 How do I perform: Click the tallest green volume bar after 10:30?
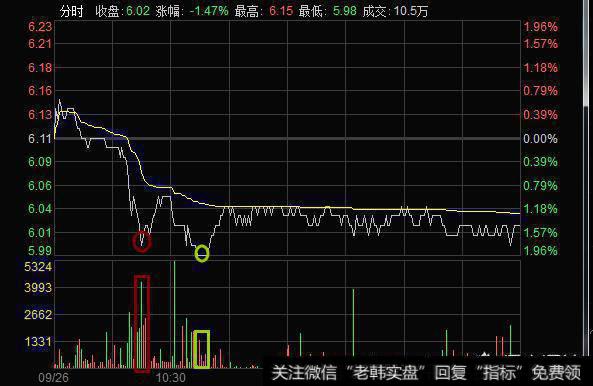(x=174, y=315)
